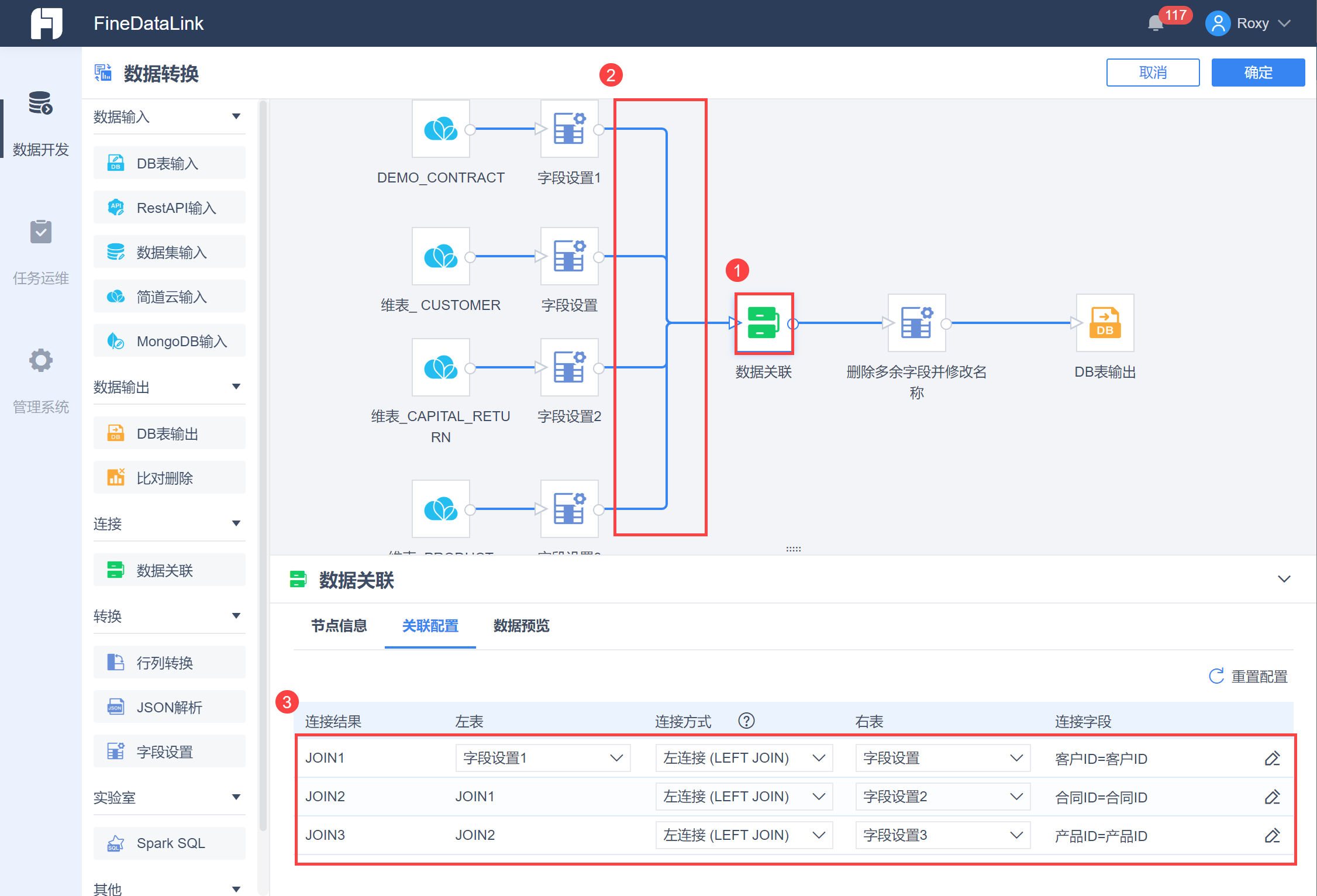Collapse the 数据关联 settings panel chevron
1317x896 pixels.
click(1284, 579)
